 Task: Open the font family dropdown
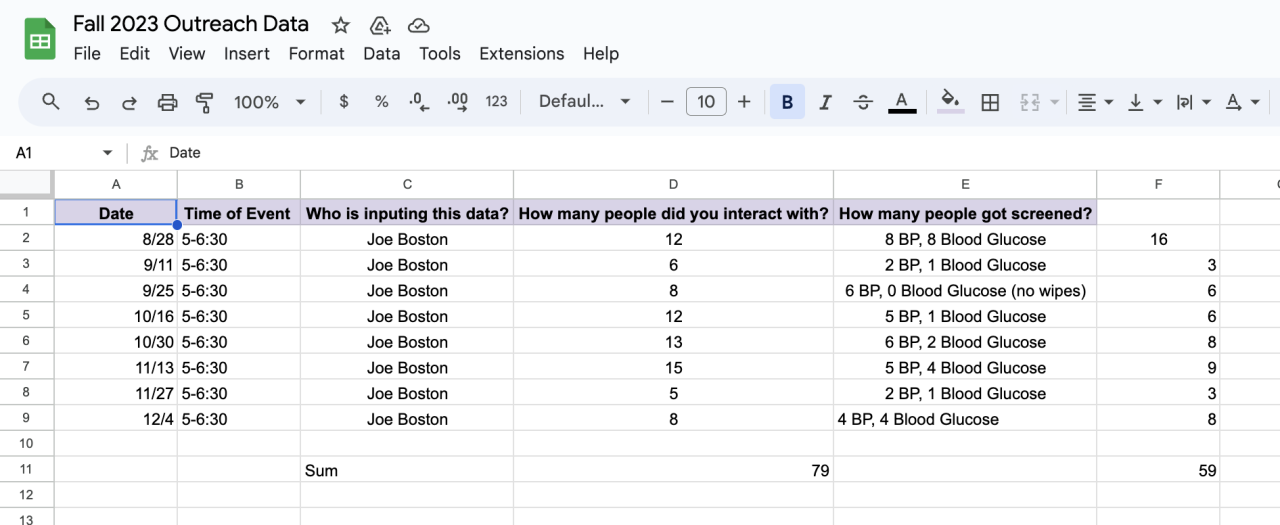pos(584,101)
